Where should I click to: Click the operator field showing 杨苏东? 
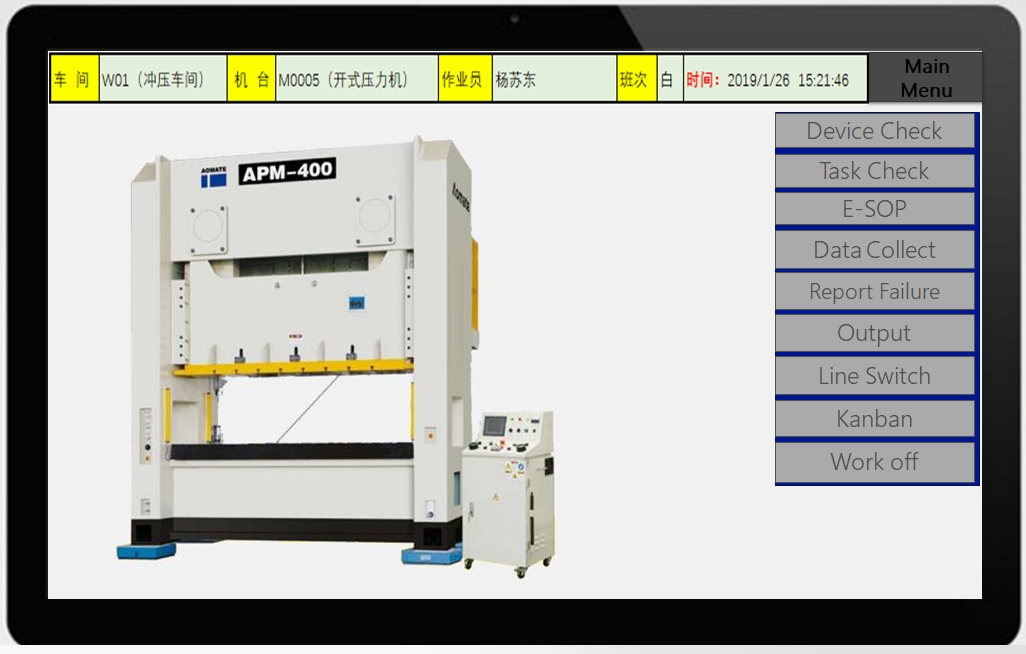(554, 77)
